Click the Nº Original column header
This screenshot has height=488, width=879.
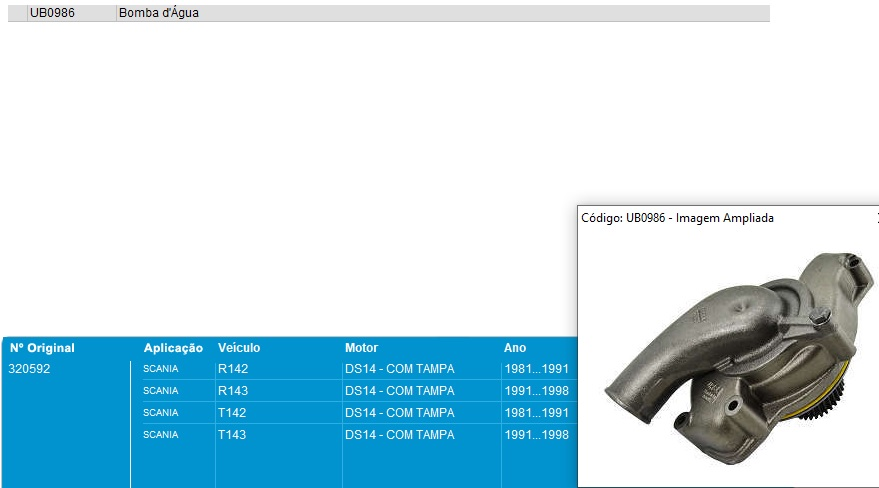pos(42,348)
